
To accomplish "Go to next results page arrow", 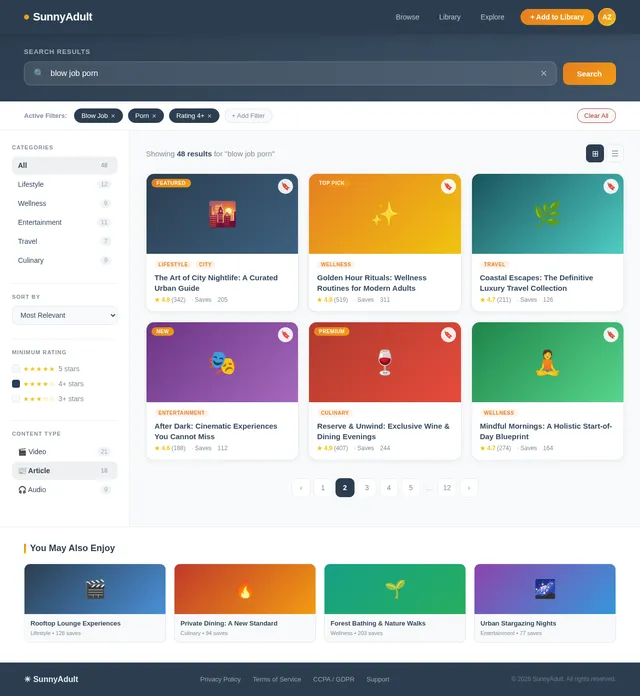I will tap(469, 488).
